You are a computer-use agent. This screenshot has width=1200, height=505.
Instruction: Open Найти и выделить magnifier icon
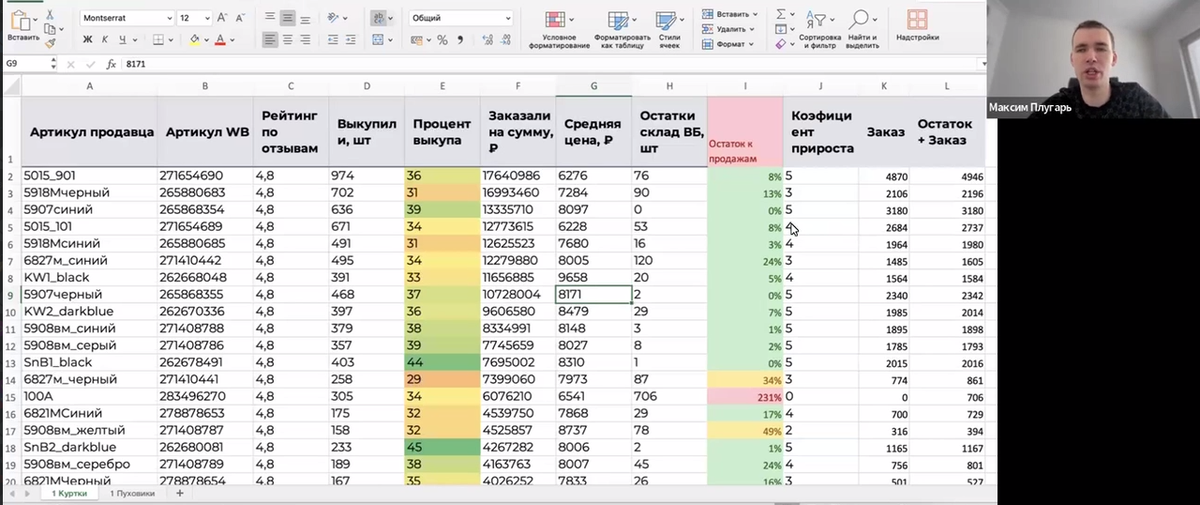(x=859, y=19)
